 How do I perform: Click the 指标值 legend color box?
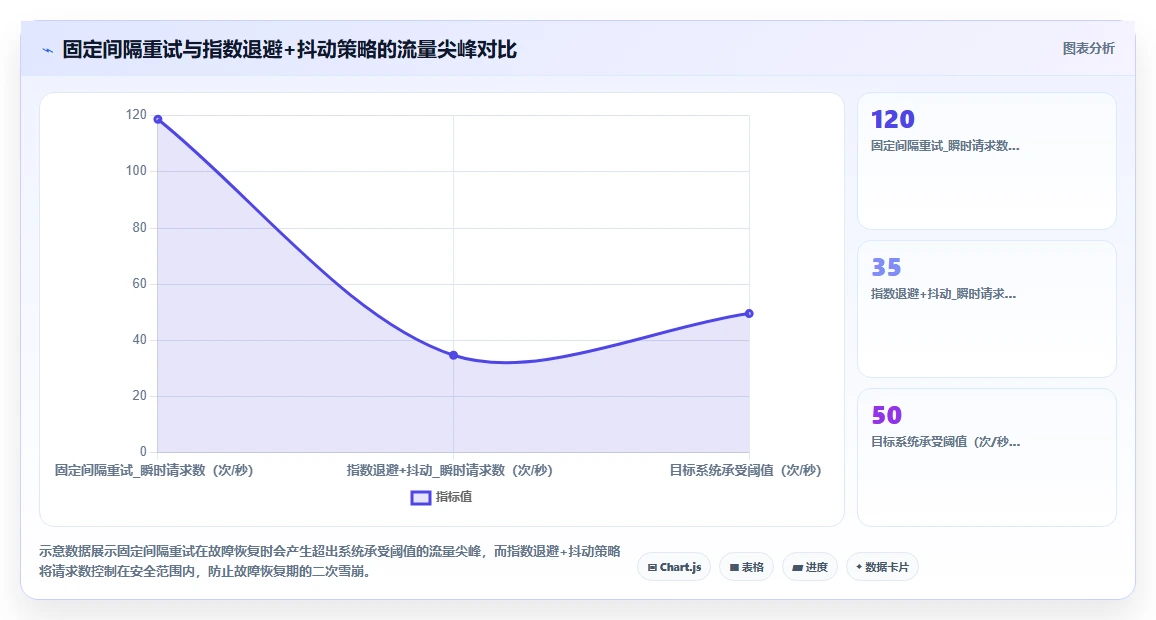tap(420, 498)
